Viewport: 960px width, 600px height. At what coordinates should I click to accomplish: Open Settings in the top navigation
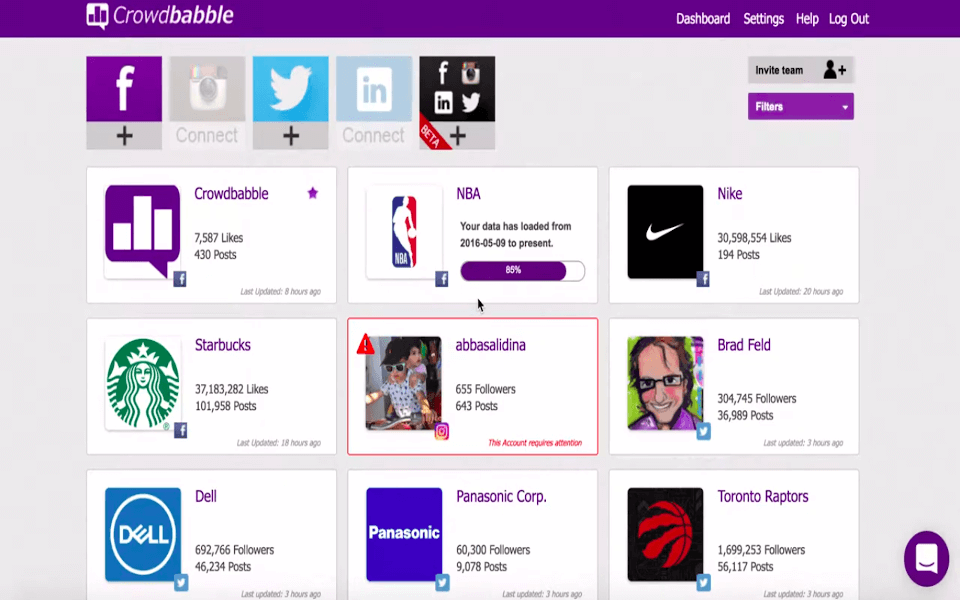click(763, 19)
